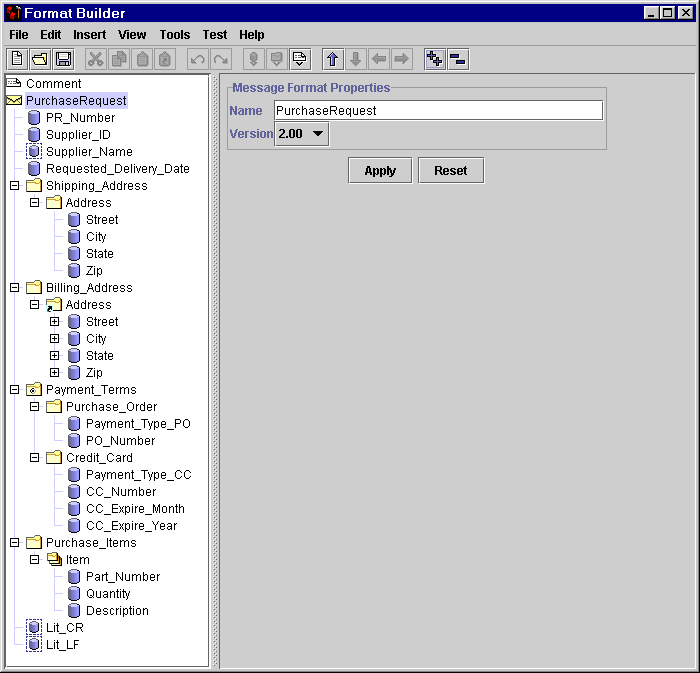Select the CC_Expire_Year field
The height and width of the screenshot is (673, 700).
132,526
